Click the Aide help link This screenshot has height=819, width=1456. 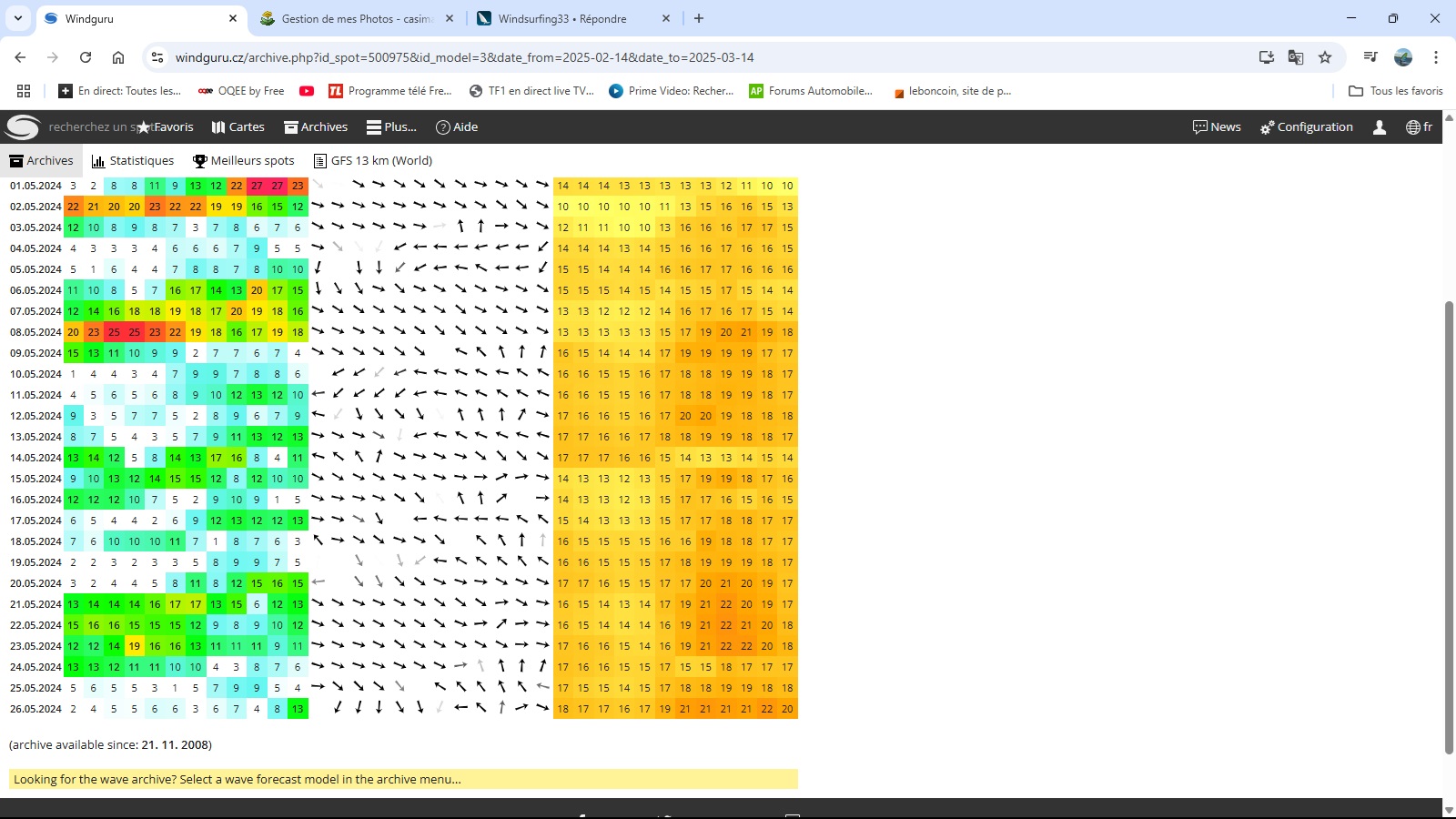[x=457, y=127]
